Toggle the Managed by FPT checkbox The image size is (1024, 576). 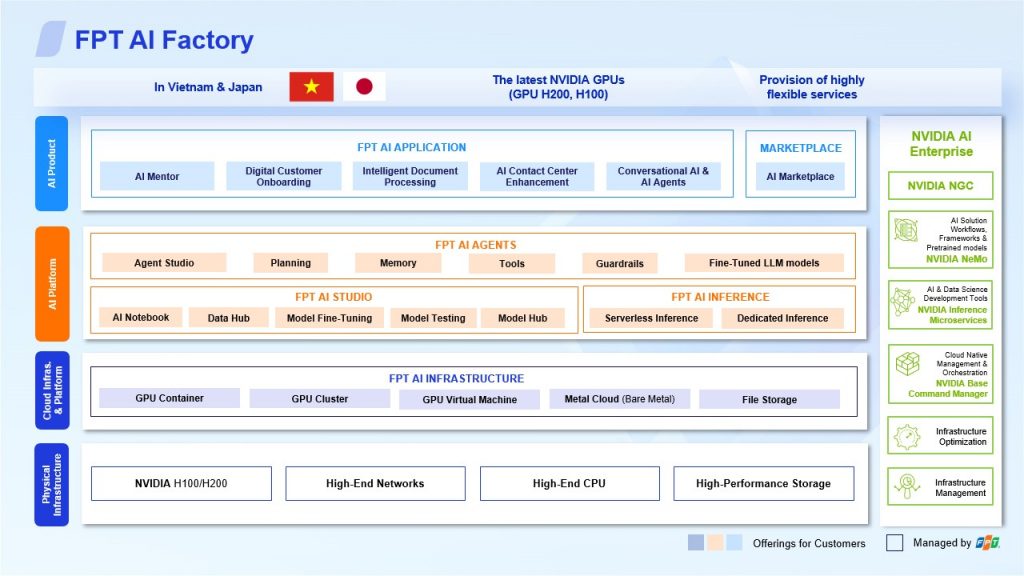pyautogui.click(x=893, y=542)
